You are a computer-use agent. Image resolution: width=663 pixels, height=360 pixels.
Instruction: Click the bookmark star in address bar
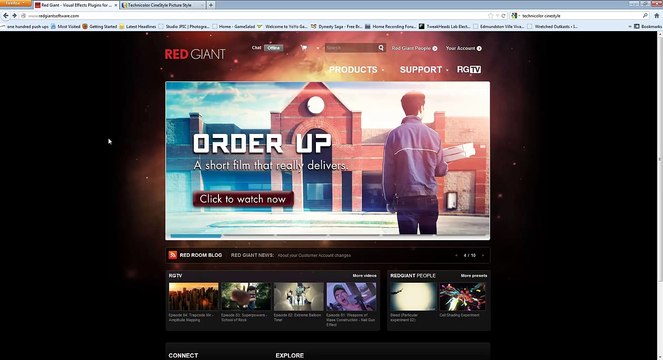[x=490, y=16]
